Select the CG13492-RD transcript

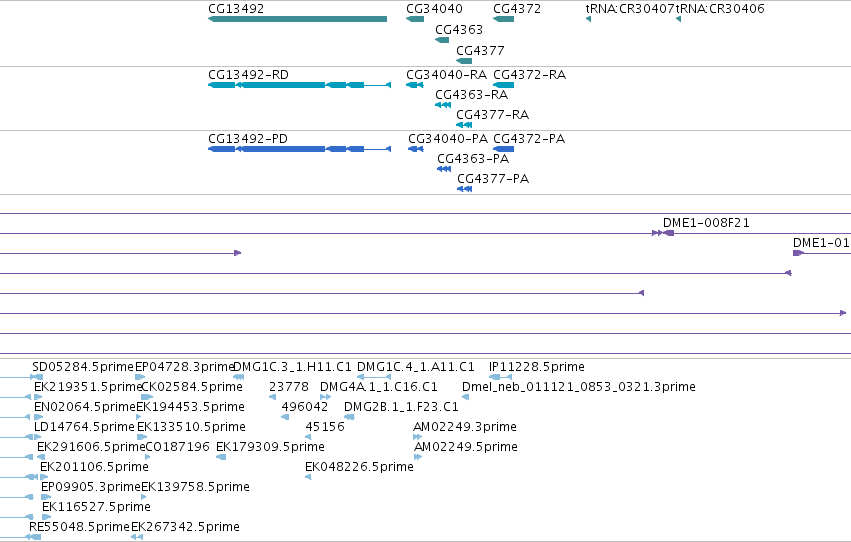tap(300, 85)
